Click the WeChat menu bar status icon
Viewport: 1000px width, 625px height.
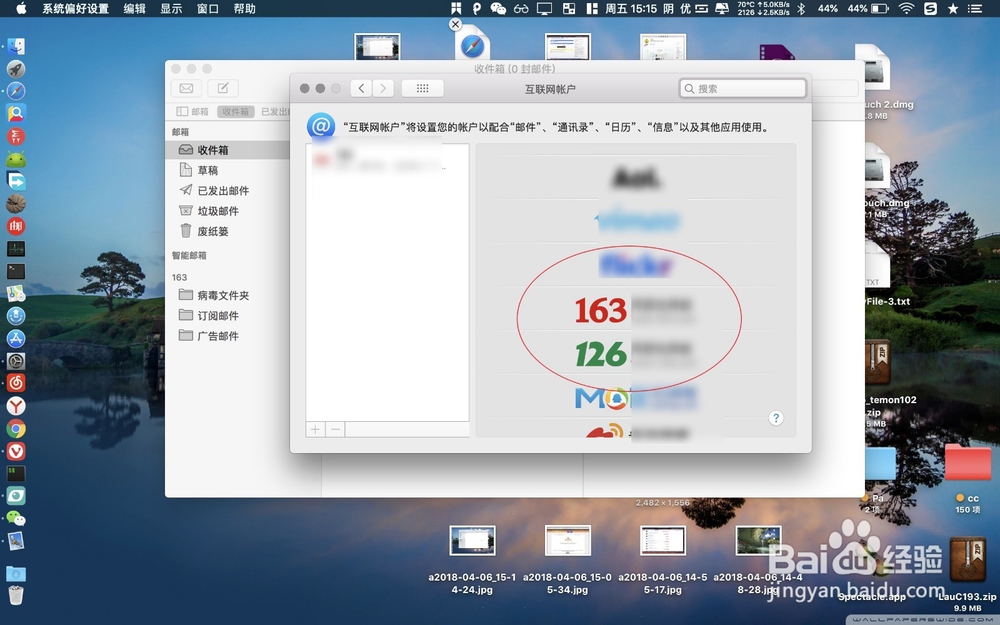[x=498, y=8]
